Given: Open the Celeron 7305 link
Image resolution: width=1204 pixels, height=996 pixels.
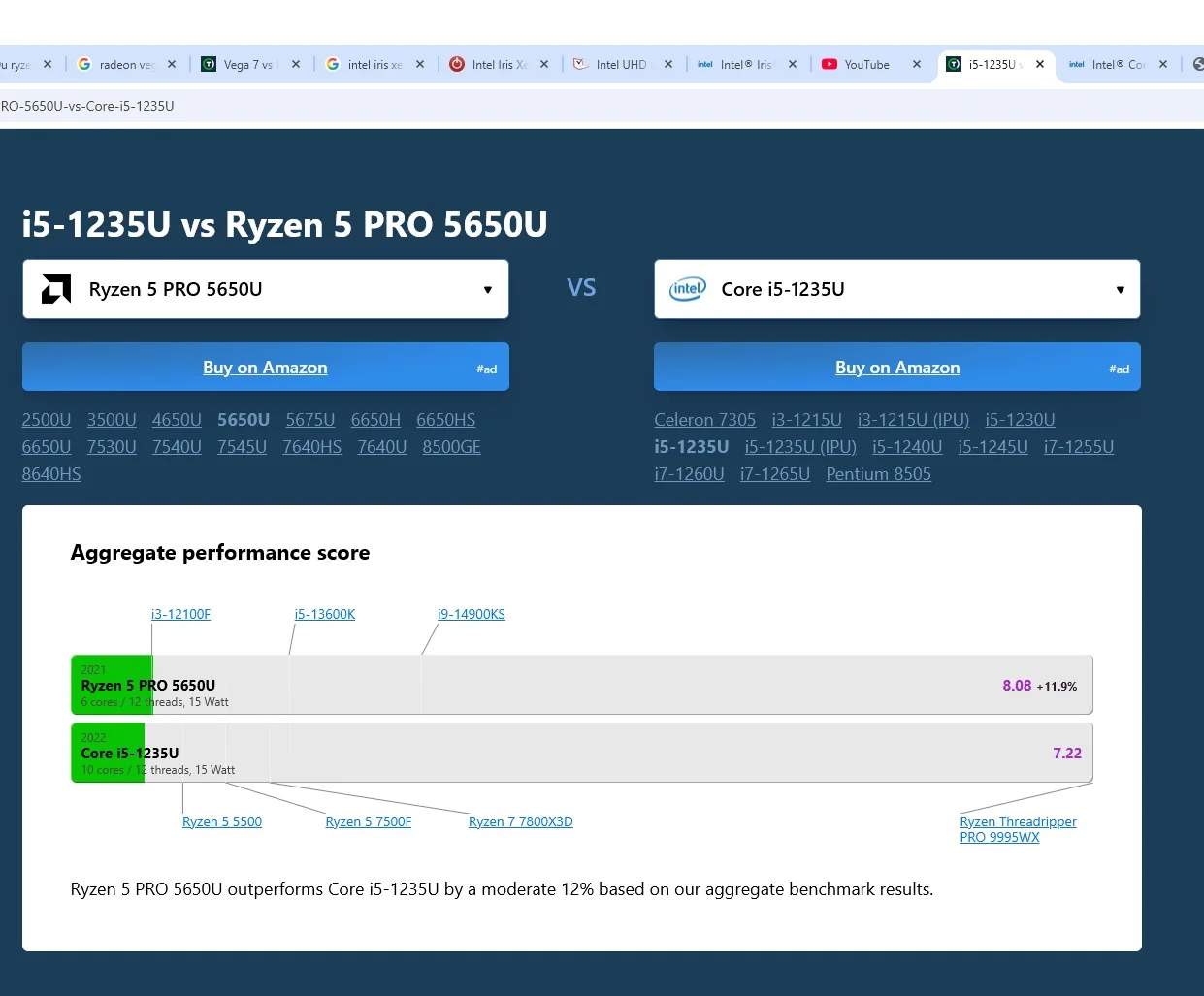Looking at the screenshot, I should [705, 420].
